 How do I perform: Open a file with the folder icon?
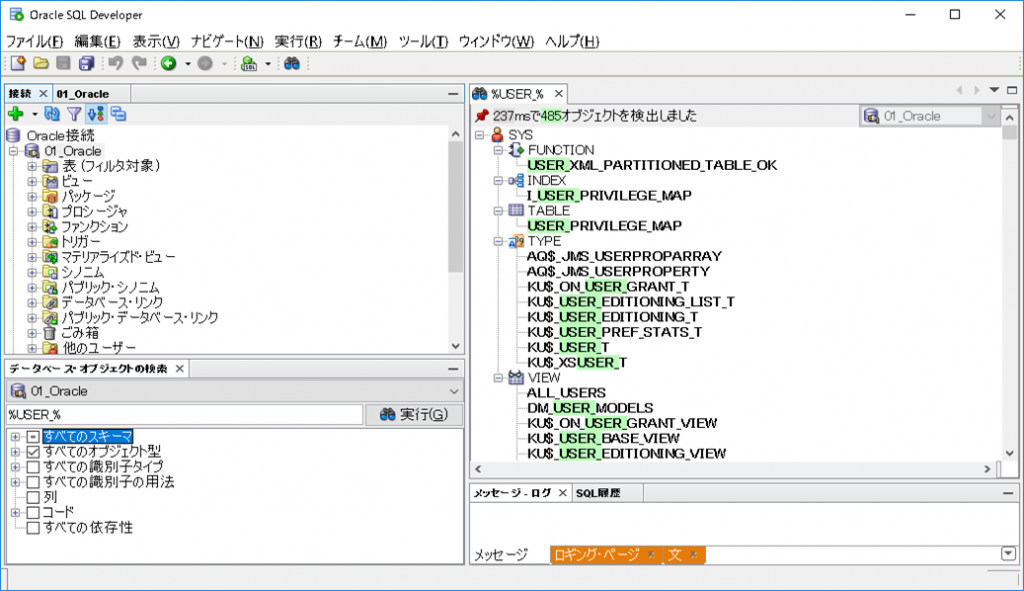[x=40, y=63]
